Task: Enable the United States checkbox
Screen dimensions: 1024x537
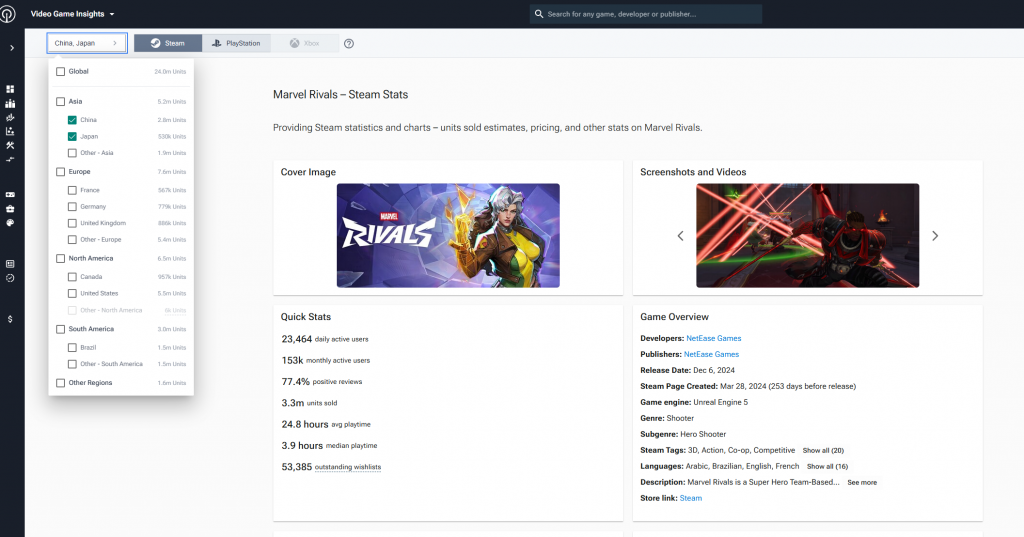Action: pyautogui.click(x=73, y=294)
